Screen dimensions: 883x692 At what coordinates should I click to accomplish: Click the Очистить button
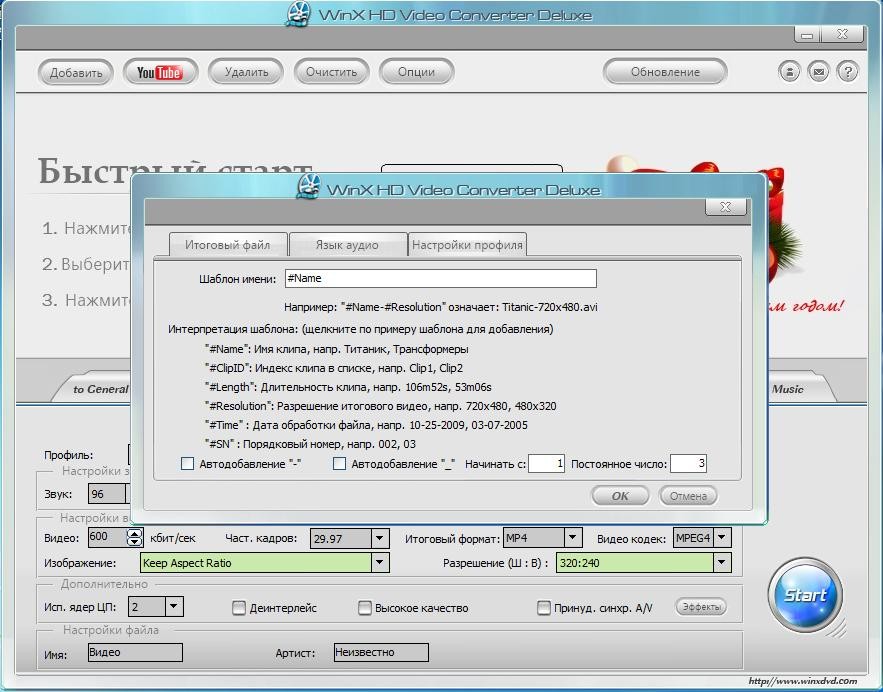(x=331, y=72)
